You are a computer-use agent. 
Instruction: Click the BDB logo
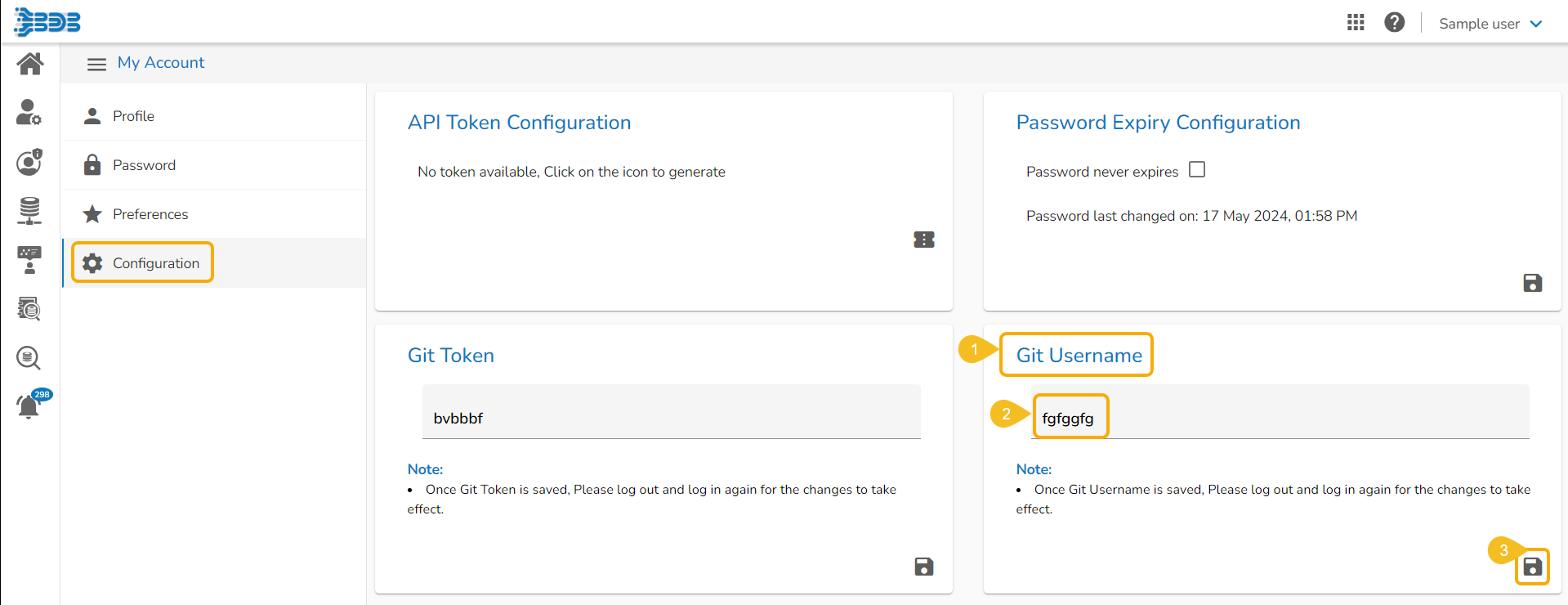(x=47, y=22)
